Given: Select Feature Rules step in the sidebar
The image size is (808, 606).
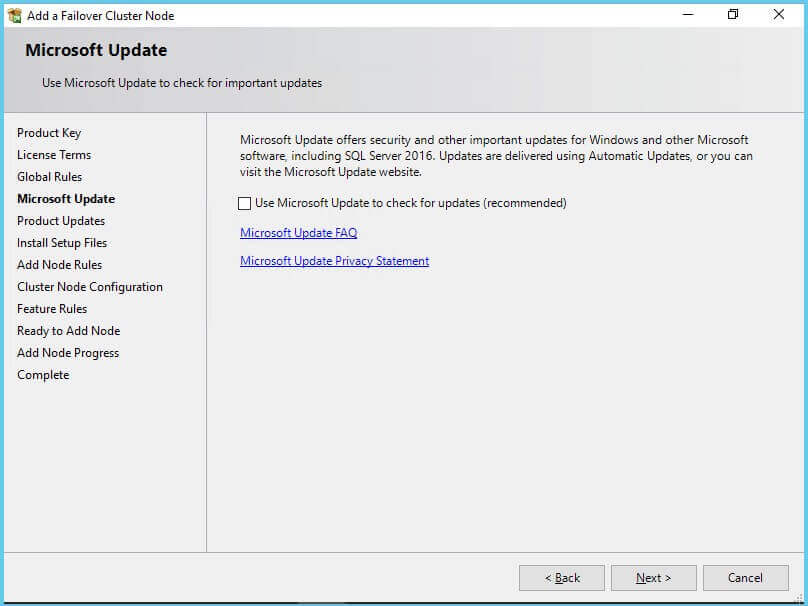Looking at the screenshot, I should [52, 309].
